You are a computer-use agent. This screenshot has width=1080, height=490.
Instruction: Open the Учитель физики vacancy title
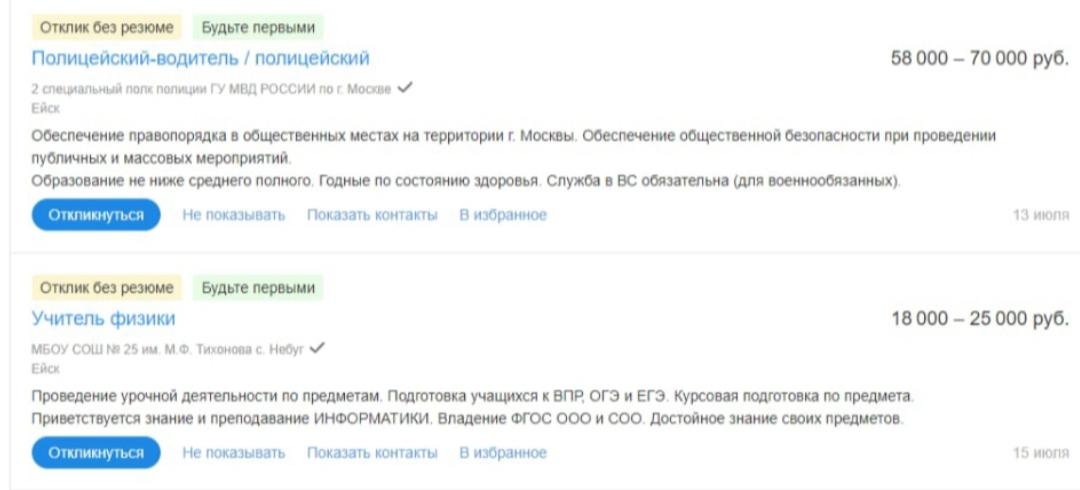(103, 318)
